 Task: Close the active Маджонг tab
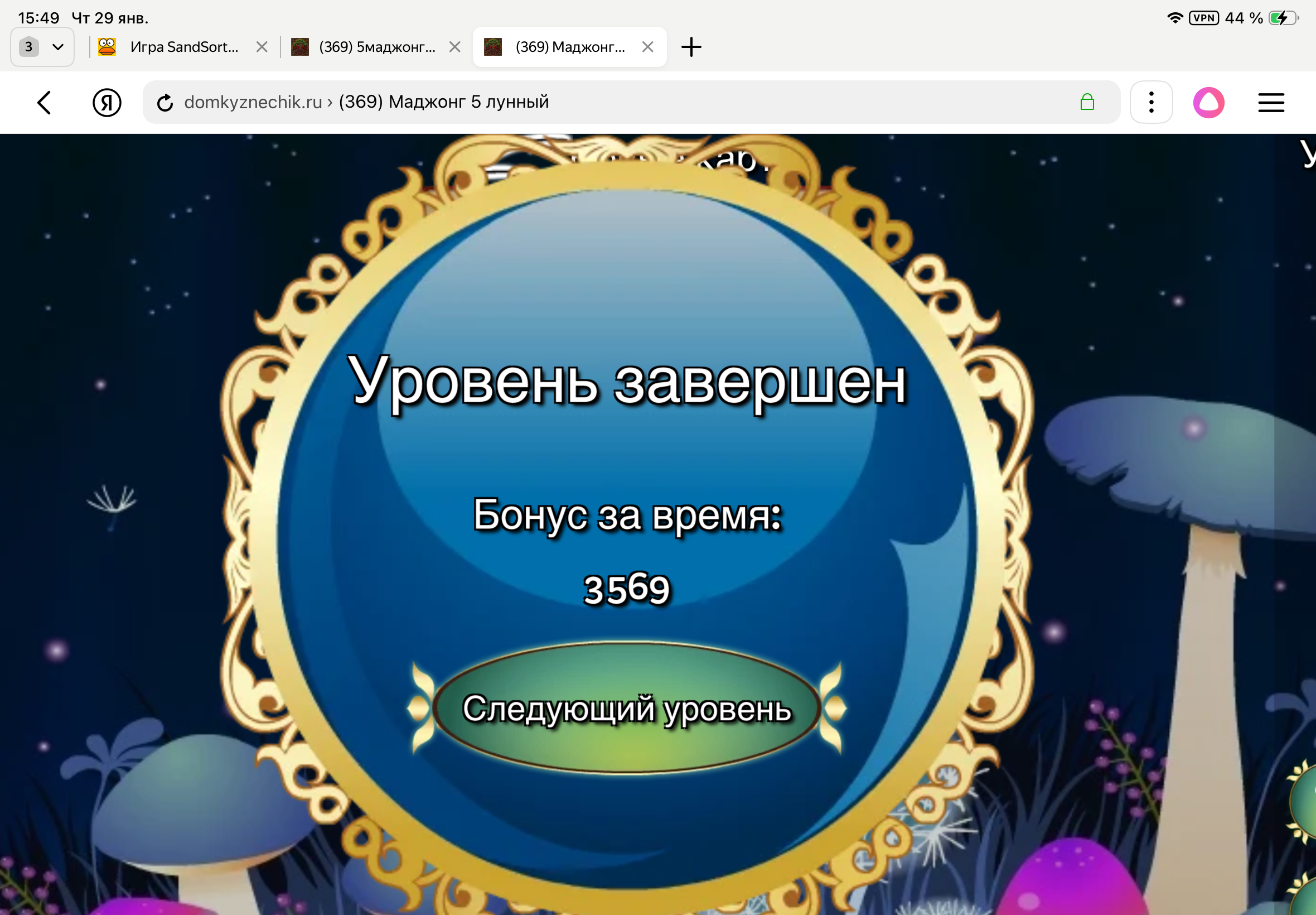tap(649, 46)
